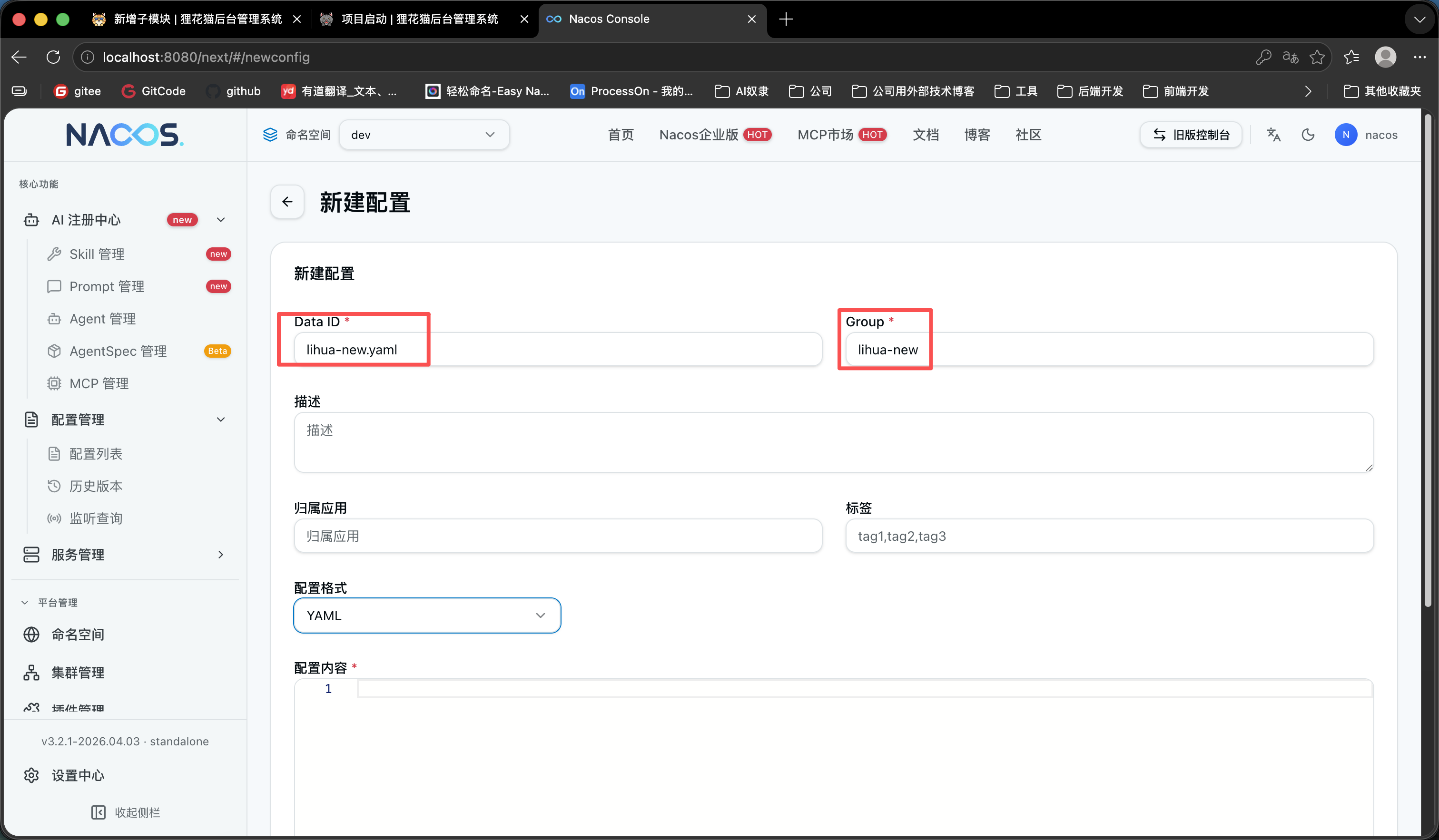The height and width of the screenshot is (840, 1439).
Task: Reload the page
Action: click(x=53, y=57)
